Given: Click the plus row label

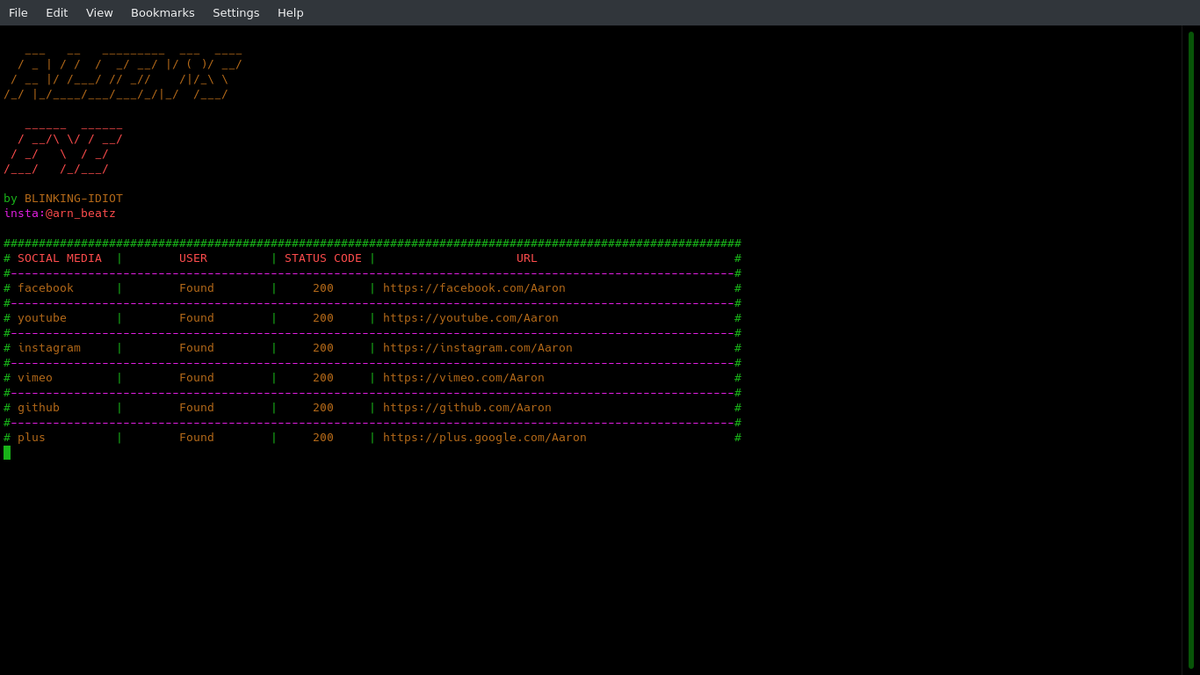Looking at the screenshot, I should (x=31, y=438).
